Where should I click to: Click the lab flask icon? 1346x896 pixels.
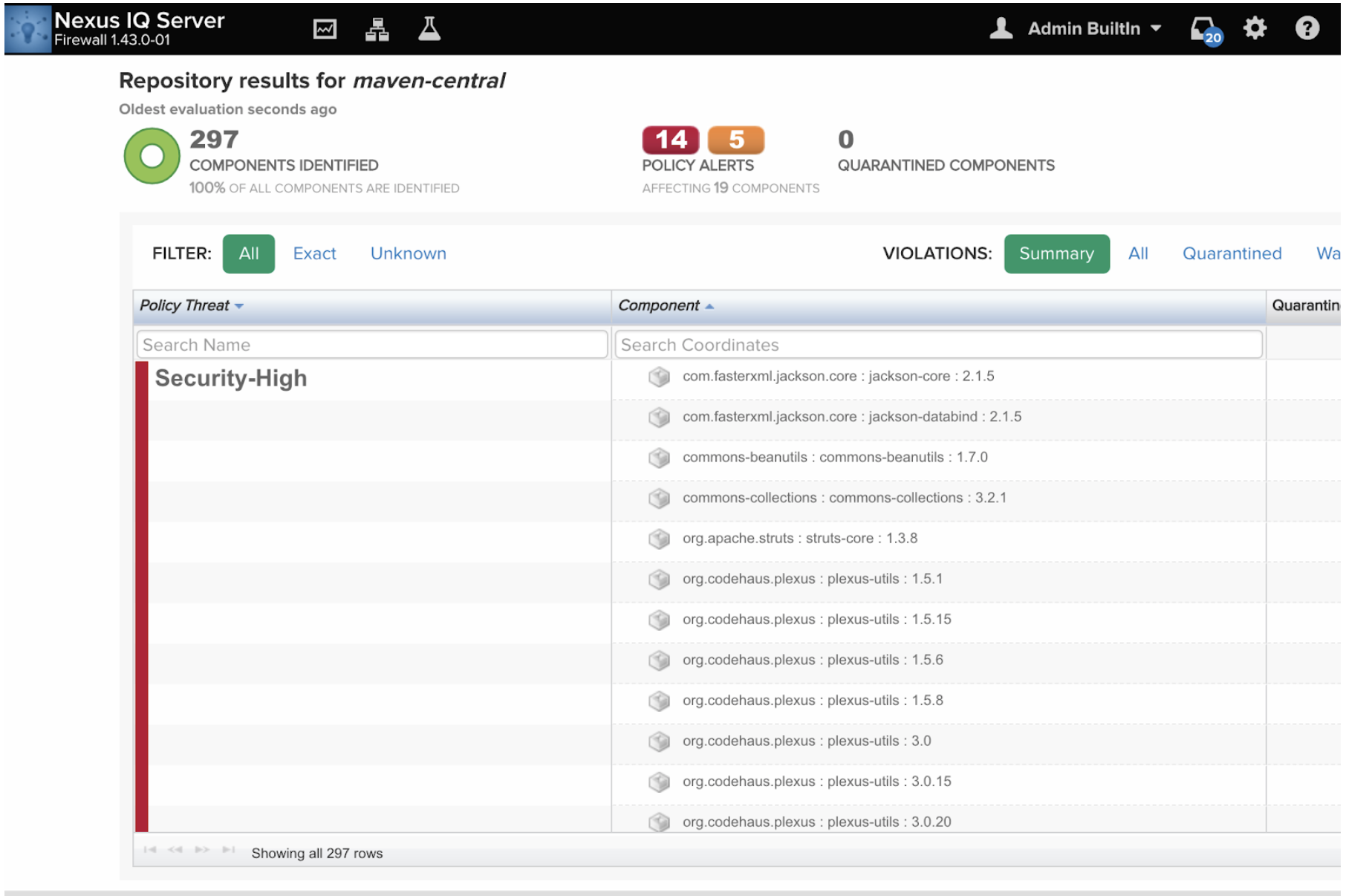coord(429,29)
